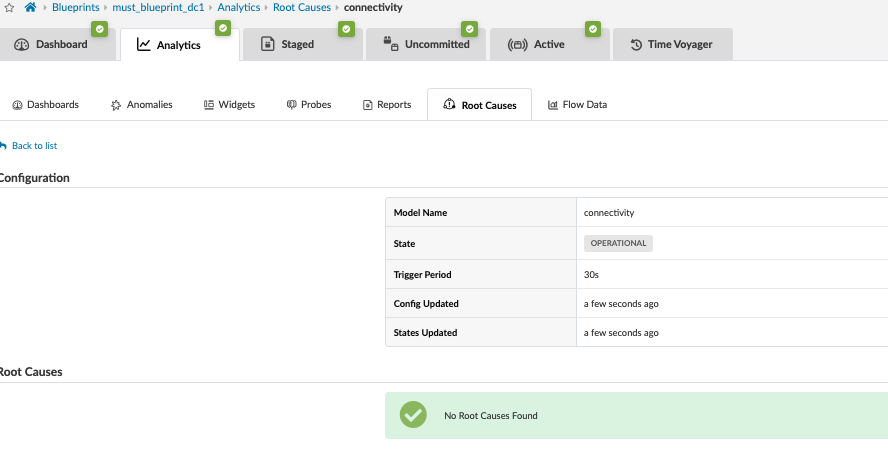
Task: Open Blueprints breadcrumb link
Action: coord(75,7)
